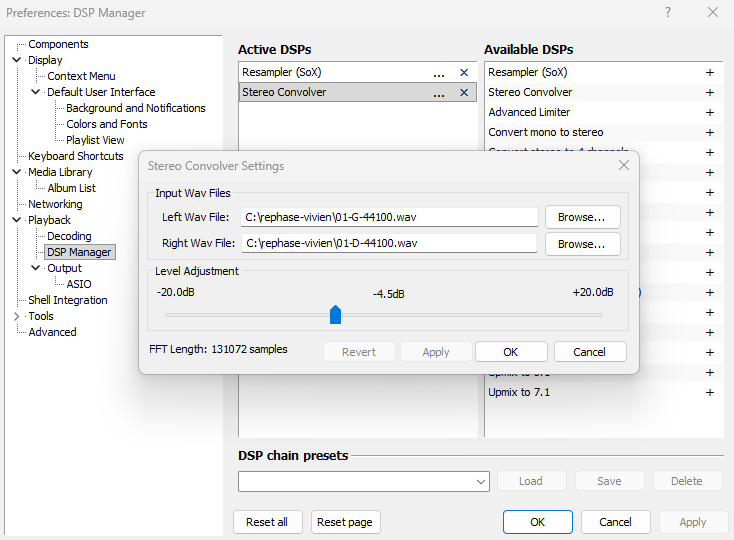Open Shell Integration preferences page
Screen dimensions: 734x540
coord(68,300)
